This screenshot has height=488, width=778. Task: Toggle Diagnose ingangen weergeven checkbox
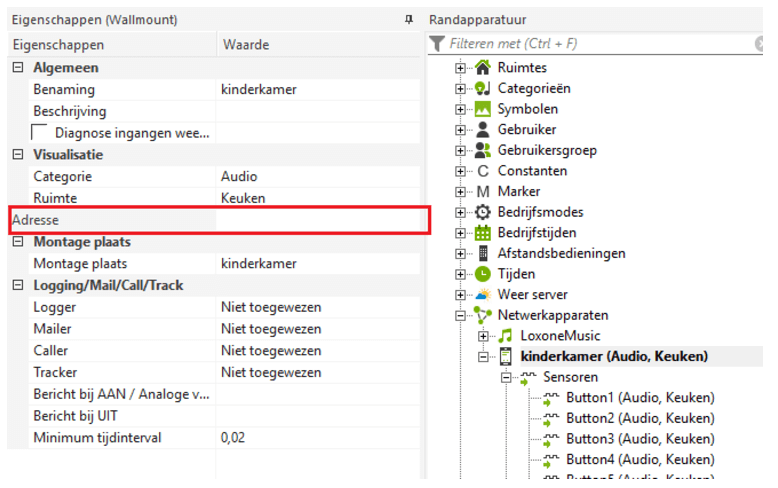40,133
